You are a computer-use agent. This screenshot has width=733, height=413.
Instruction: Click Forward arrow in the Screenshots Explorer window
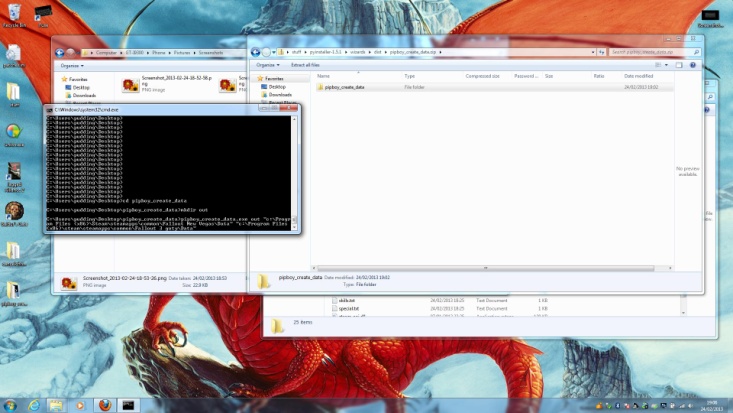70,53
